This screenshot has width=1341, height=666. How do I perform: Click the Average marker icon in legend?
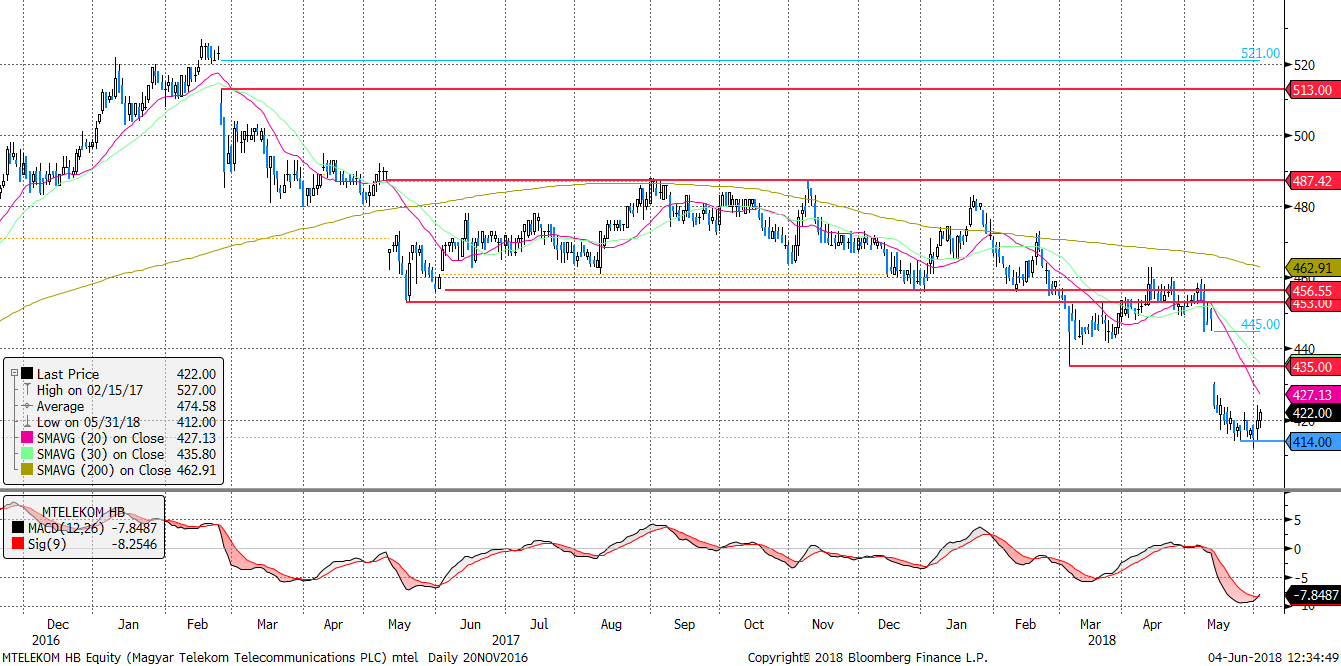tap(27, 406)
